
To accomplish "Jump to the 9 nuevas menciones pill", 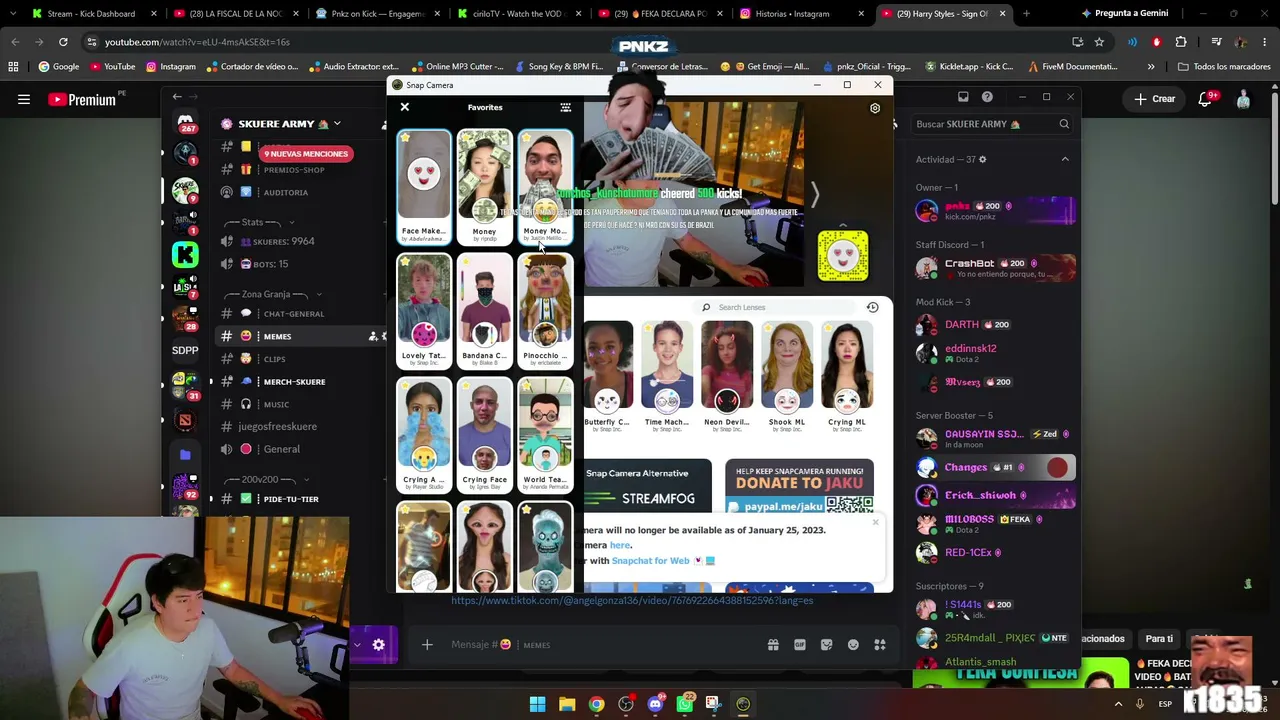I will (x=306, y=154).
